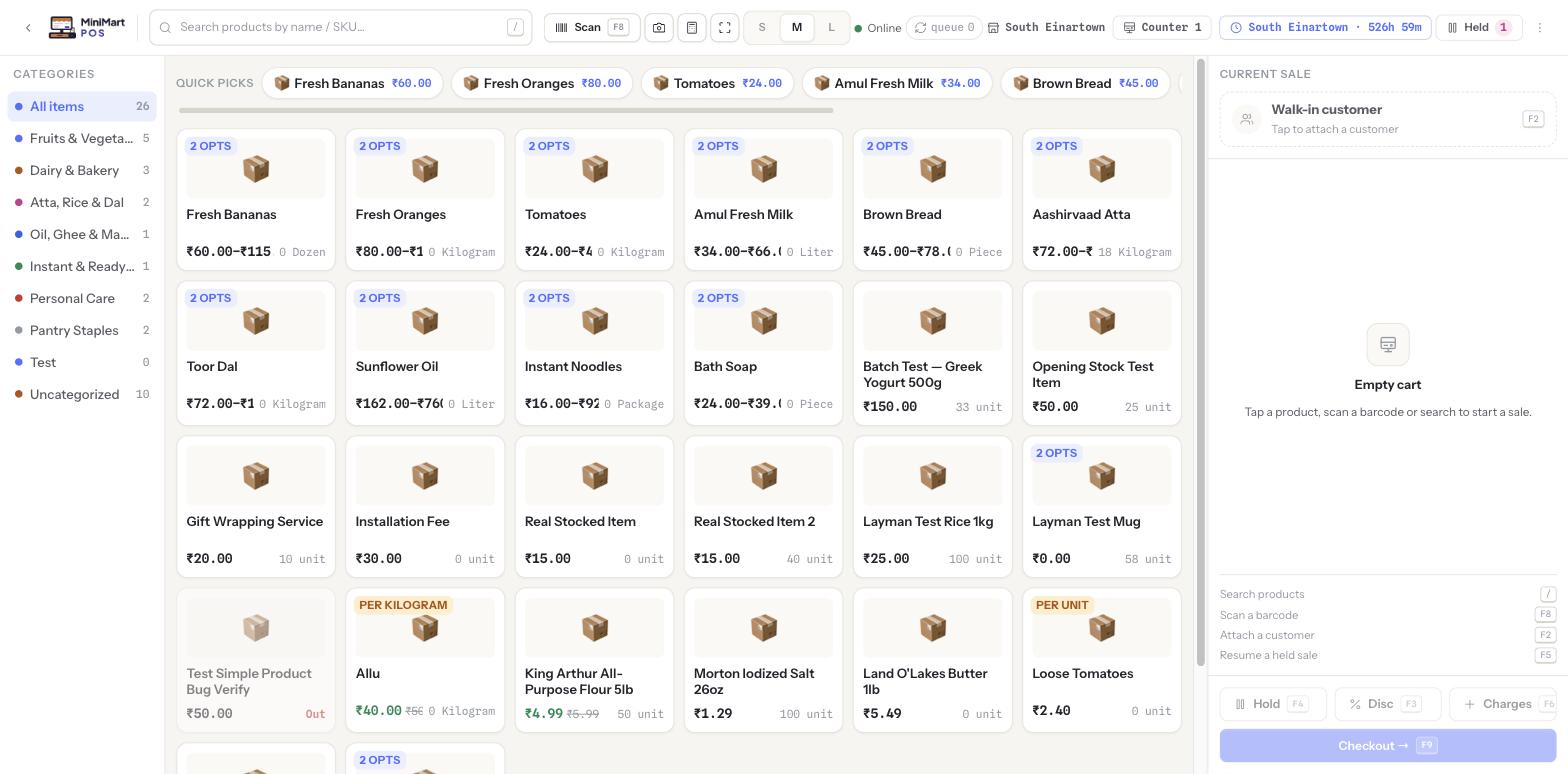Click South Einartown shift timer
The width and height of the screenshot is (1568, 774).
(1325, 28)
